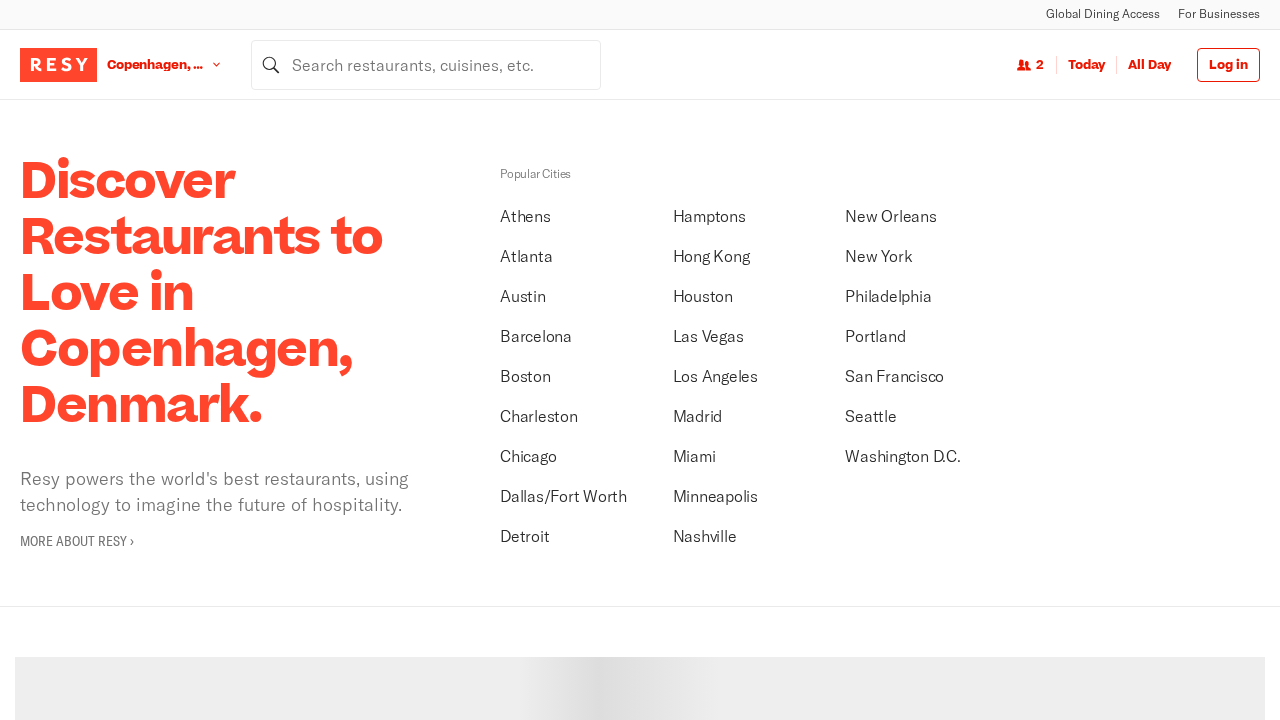The height and width of the screenshot is (720, 1280).
Task: Go to Philadelphia restaurants
Action: (888, 296)
